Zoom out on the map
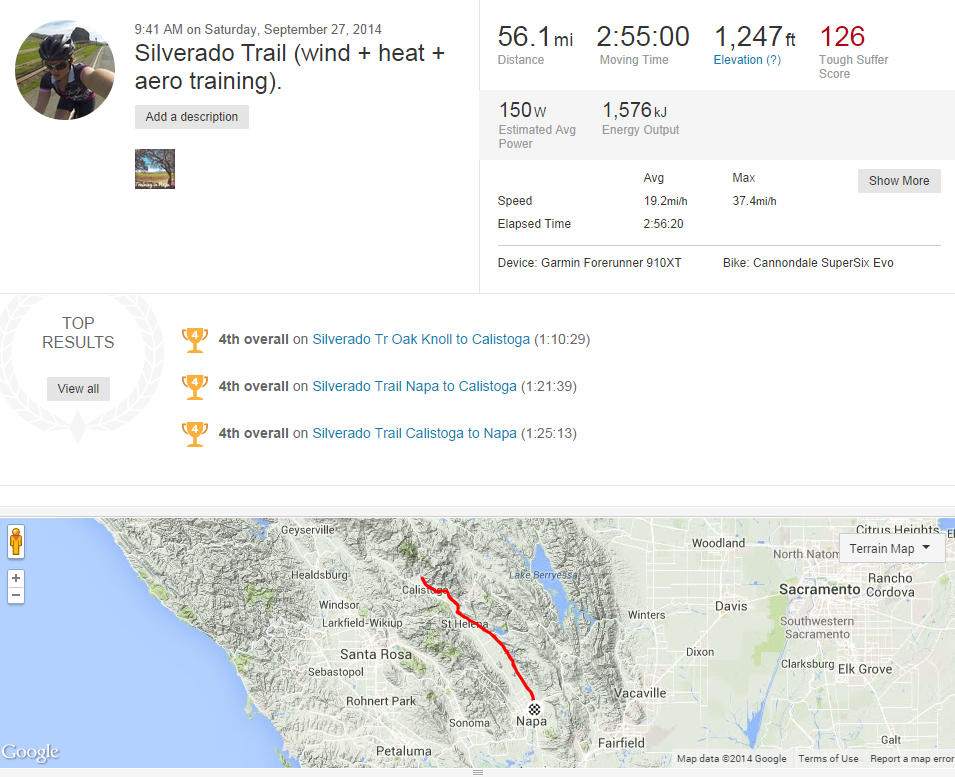955x777 pixels. 15,595
